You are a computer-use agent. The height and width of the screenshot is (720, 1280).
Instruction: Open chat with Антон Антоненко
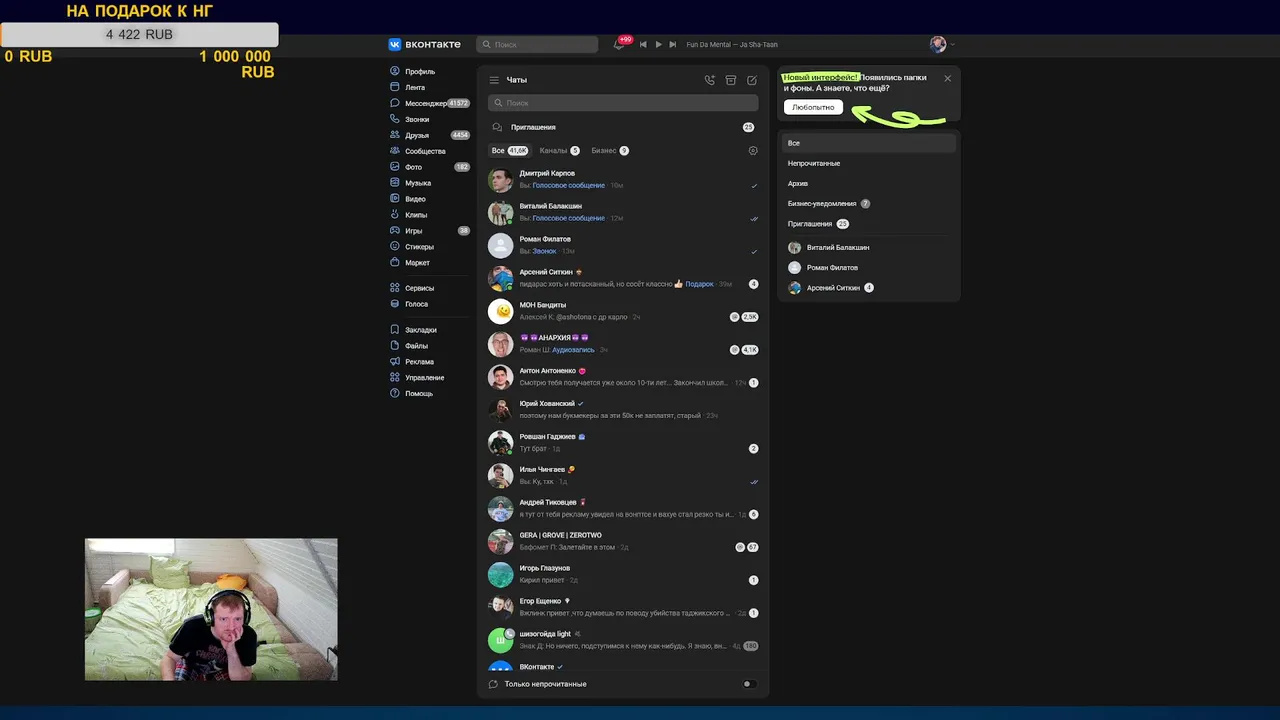(623, 377)
